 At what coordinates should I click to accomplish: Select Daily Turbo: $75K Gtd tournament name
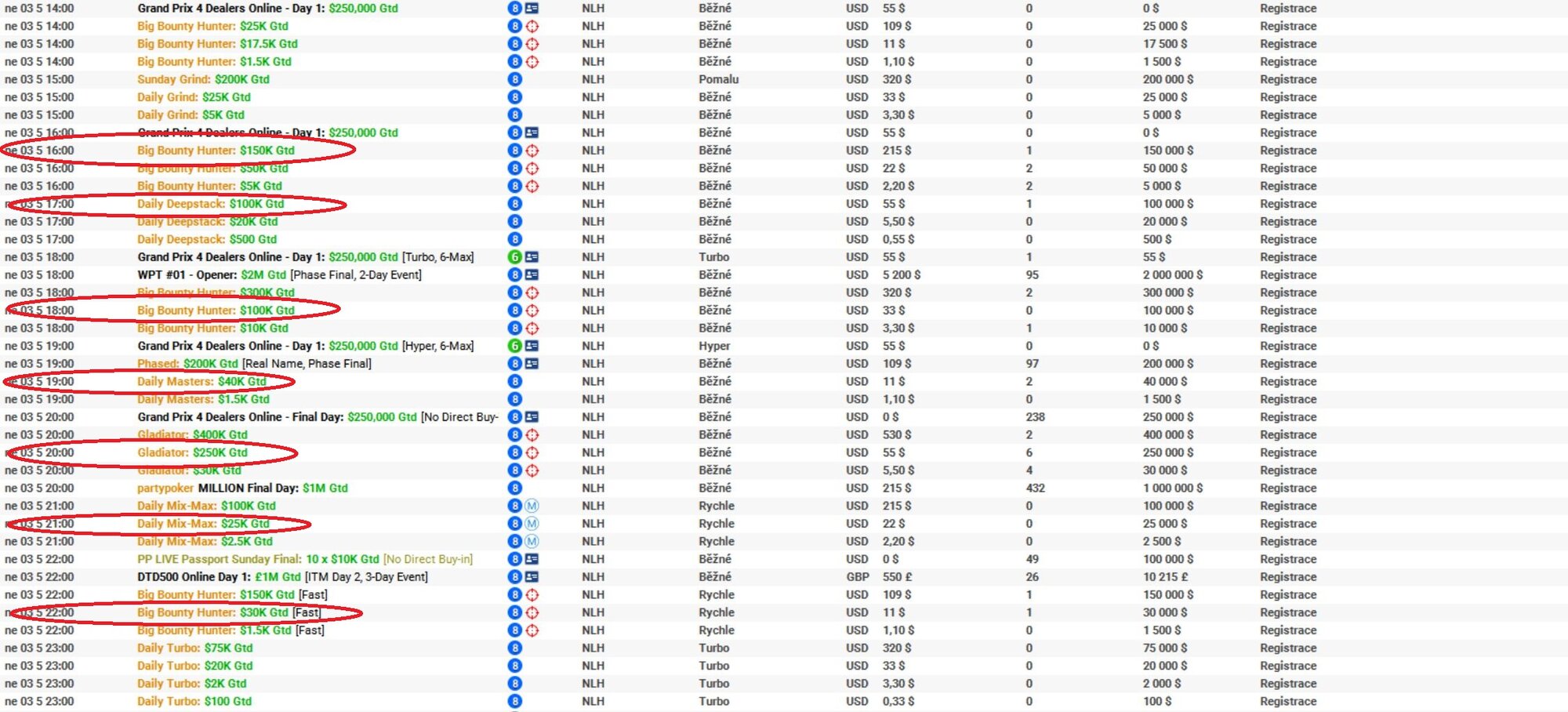coord(194,648)
